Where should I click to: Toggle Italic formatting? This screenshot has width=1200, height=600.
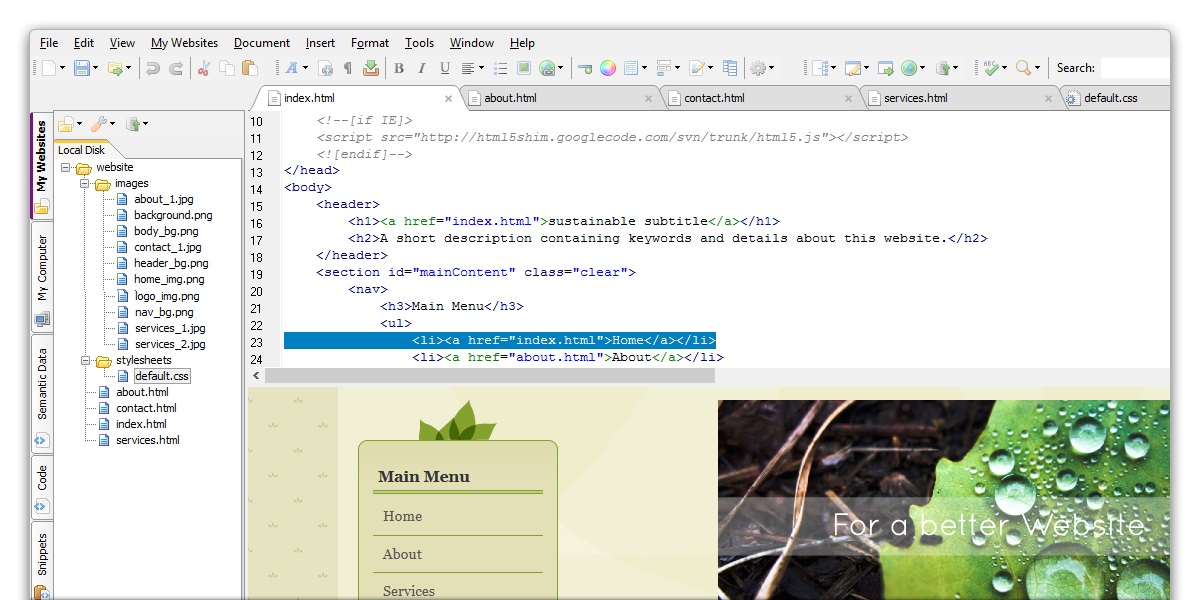[421, 68]
